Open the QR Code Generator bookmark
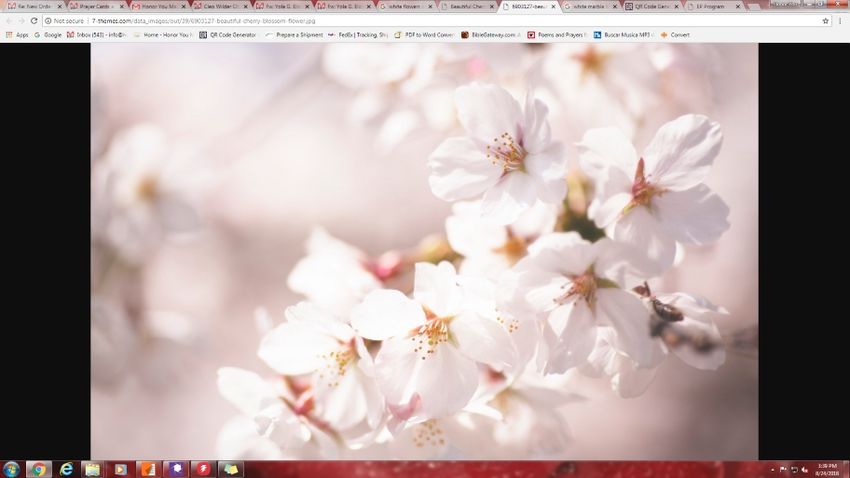 click(228, 35)
